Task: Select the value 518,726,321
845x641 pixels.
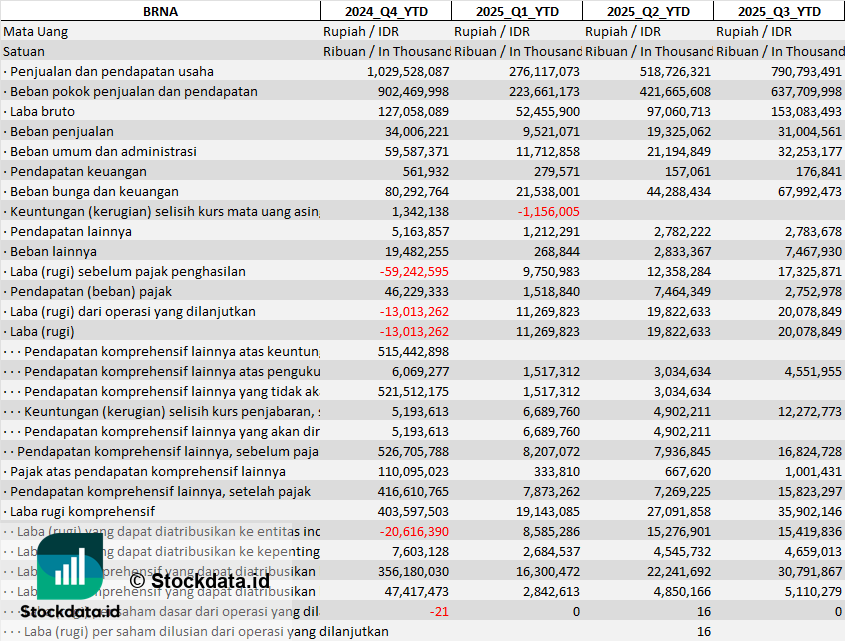Action: point(675,72)
